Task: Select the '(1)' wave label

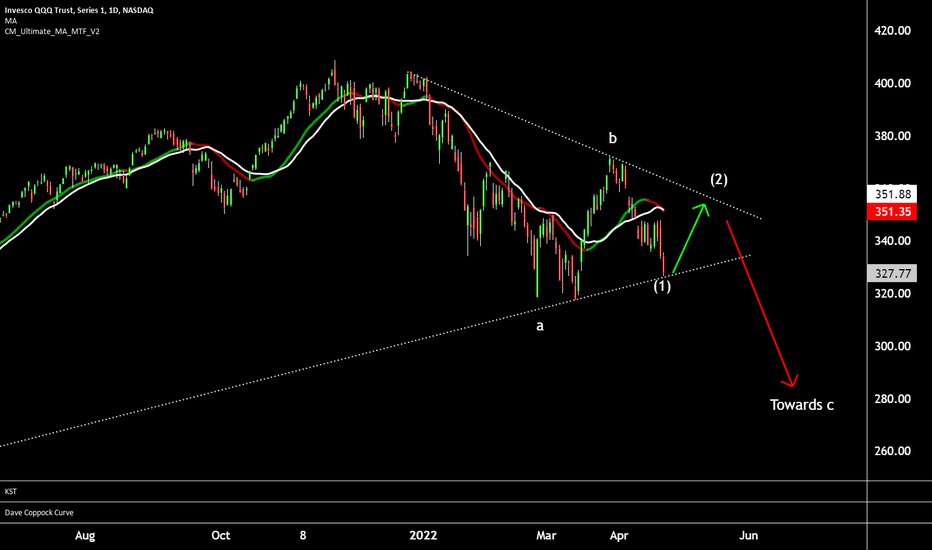Action: [662, 286]
